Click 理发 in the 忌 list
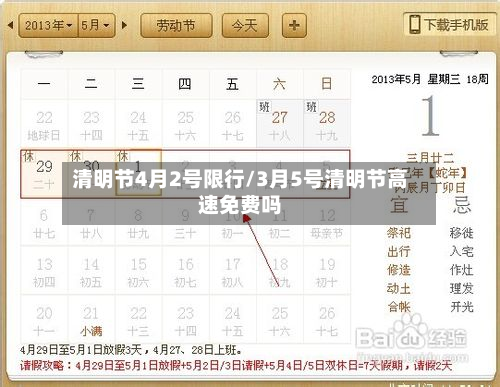The width and height of the screenshot is (500, 387). [462, 288]
